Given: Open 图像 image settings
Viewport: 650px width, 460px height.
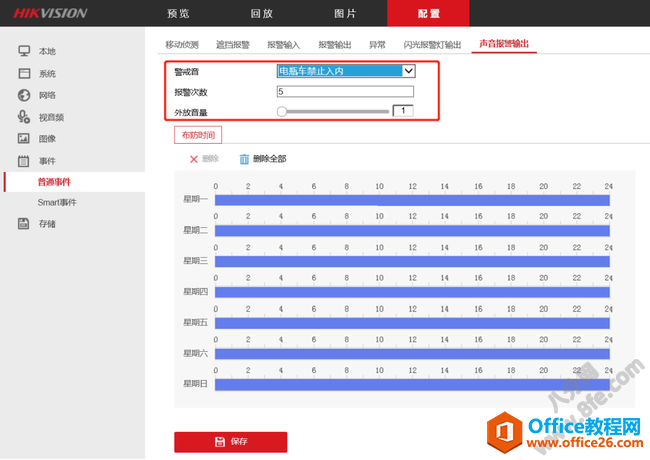Looking at the screenshot, I should tap(47, 139).
